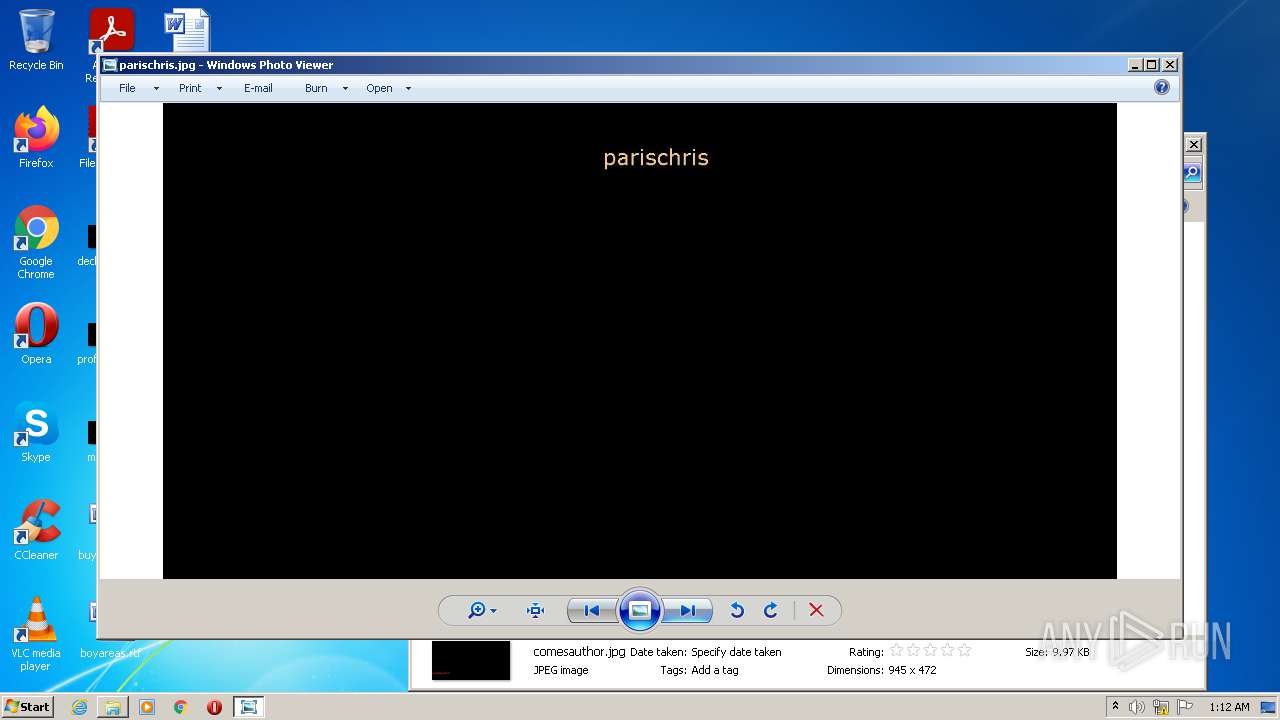Open Chrome from the taskbar
1280x720 pixels.
click(181, 707)
